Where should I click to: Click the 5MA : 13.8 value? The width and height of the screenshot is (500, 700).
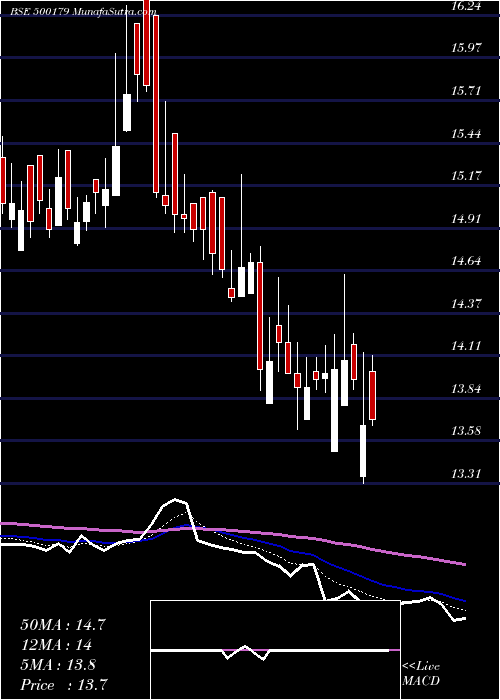(x=58, y=665)
